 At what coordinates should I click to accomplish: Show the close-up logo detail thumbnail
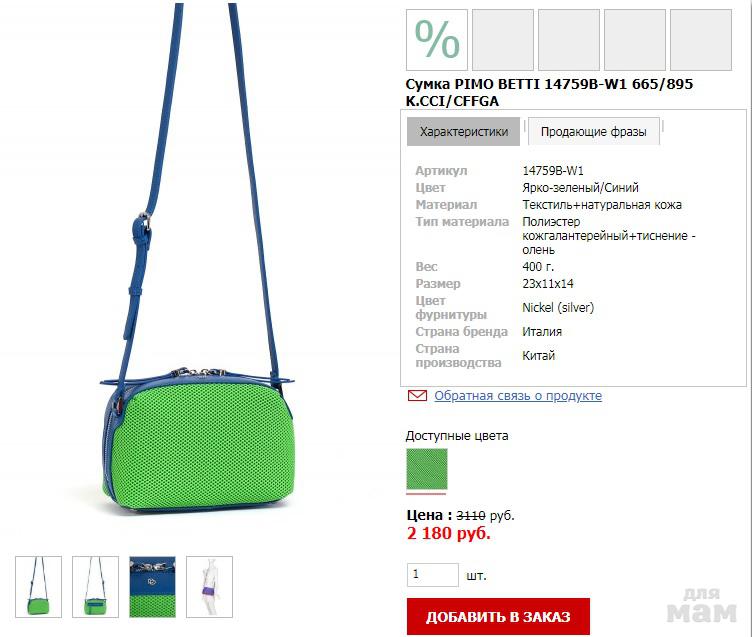click(x=153, y=587)
